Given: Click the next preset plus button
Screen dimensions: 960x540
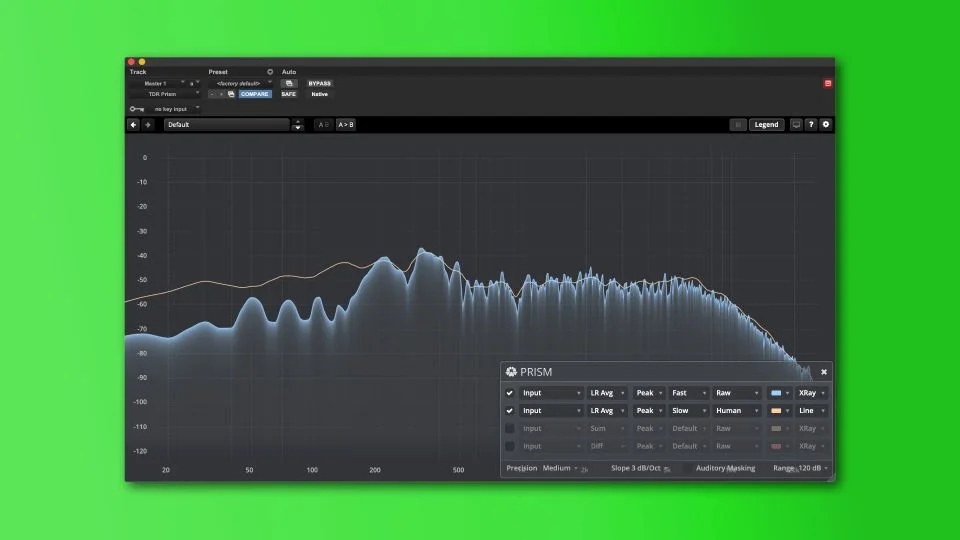Looking at the screenshot, I should pyautogui.click(x=221, y=94).
